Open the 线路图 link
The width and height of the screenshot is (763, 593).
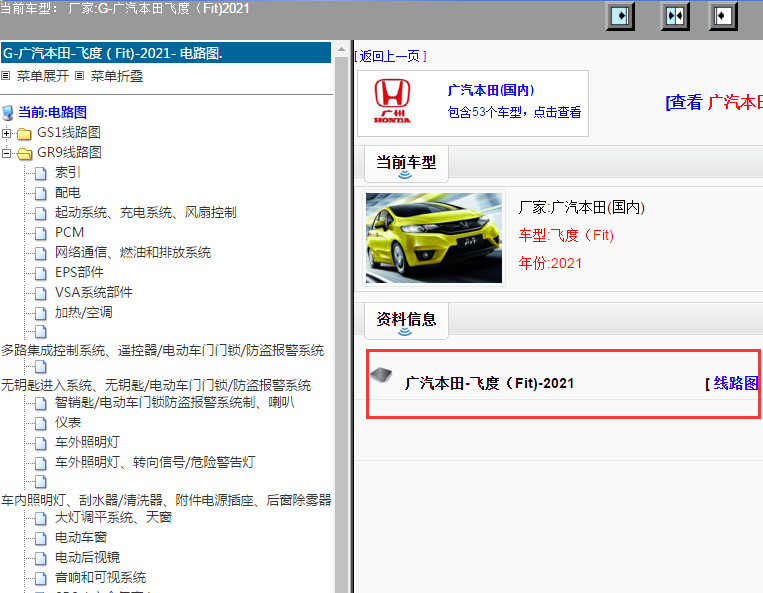[735, 383]
